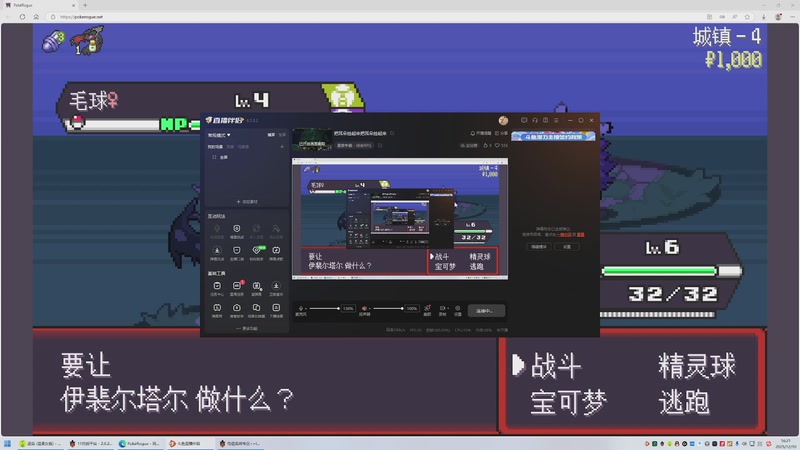This screenshot has height=450, width=800.
Task: Click the 连接中 start streaming button
Action: pyautogui.click(x=486, y=311)
